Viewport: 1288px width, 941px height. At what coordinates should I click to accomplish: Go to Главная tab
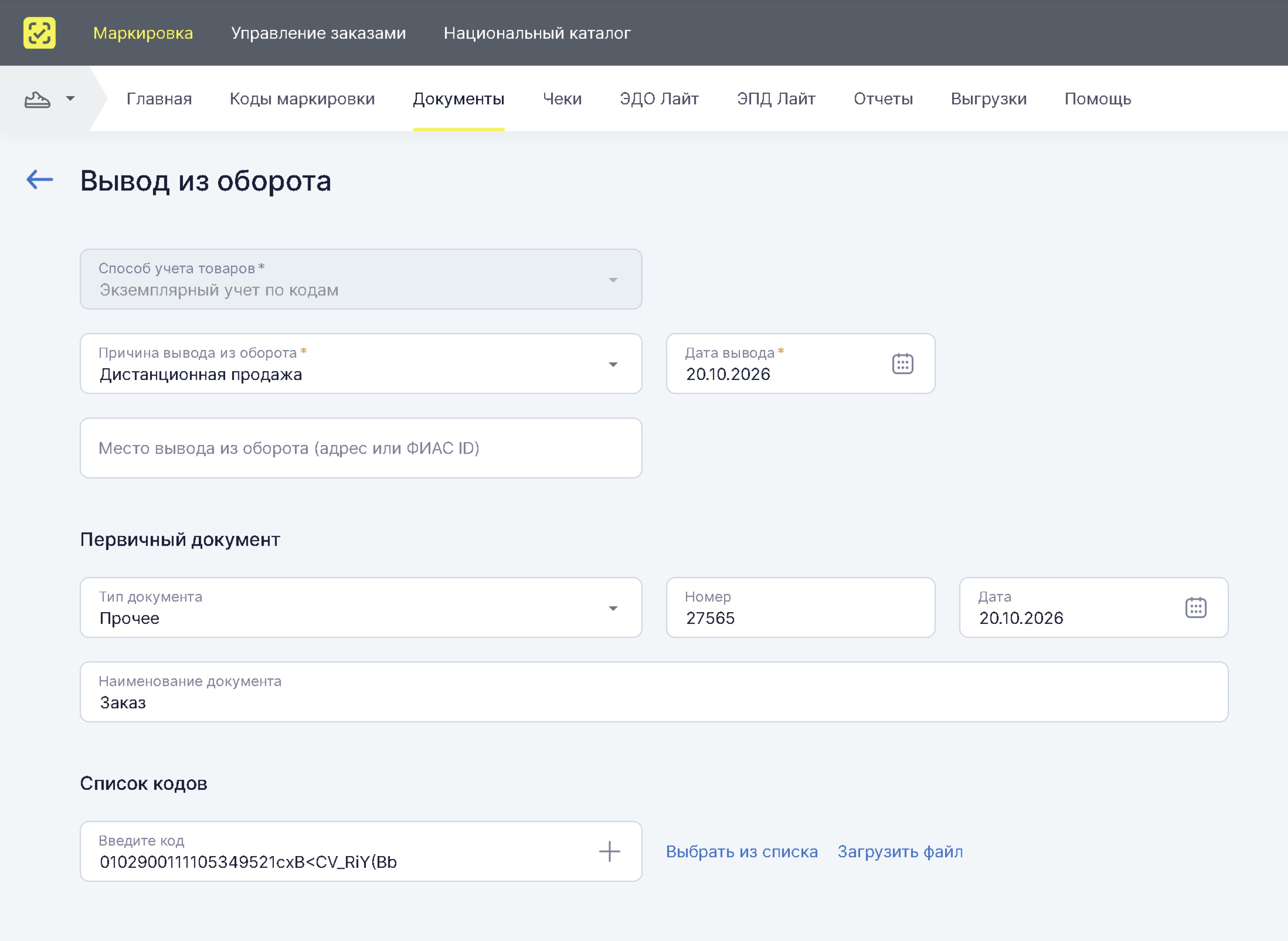click(159, 99)
